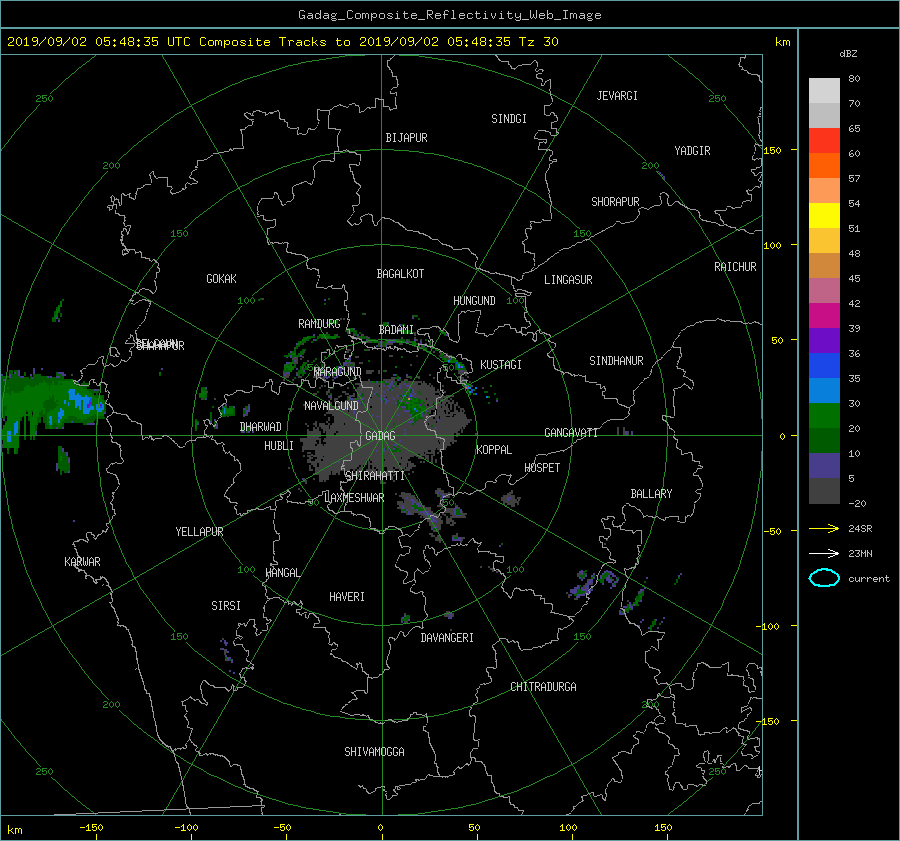Screen dimensions: 900x841
Task: Click the SHIRAHATTI city label
Action: (375, 476)
